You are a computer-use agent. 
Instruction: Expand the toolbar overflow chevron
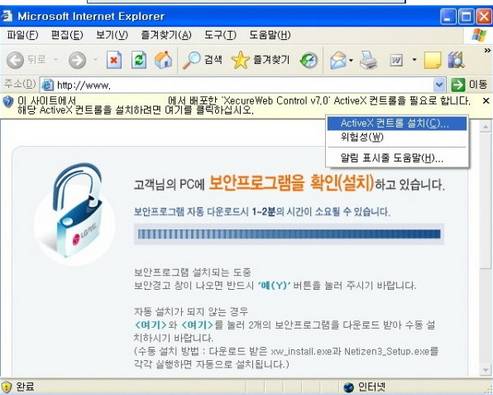(487, 50)
